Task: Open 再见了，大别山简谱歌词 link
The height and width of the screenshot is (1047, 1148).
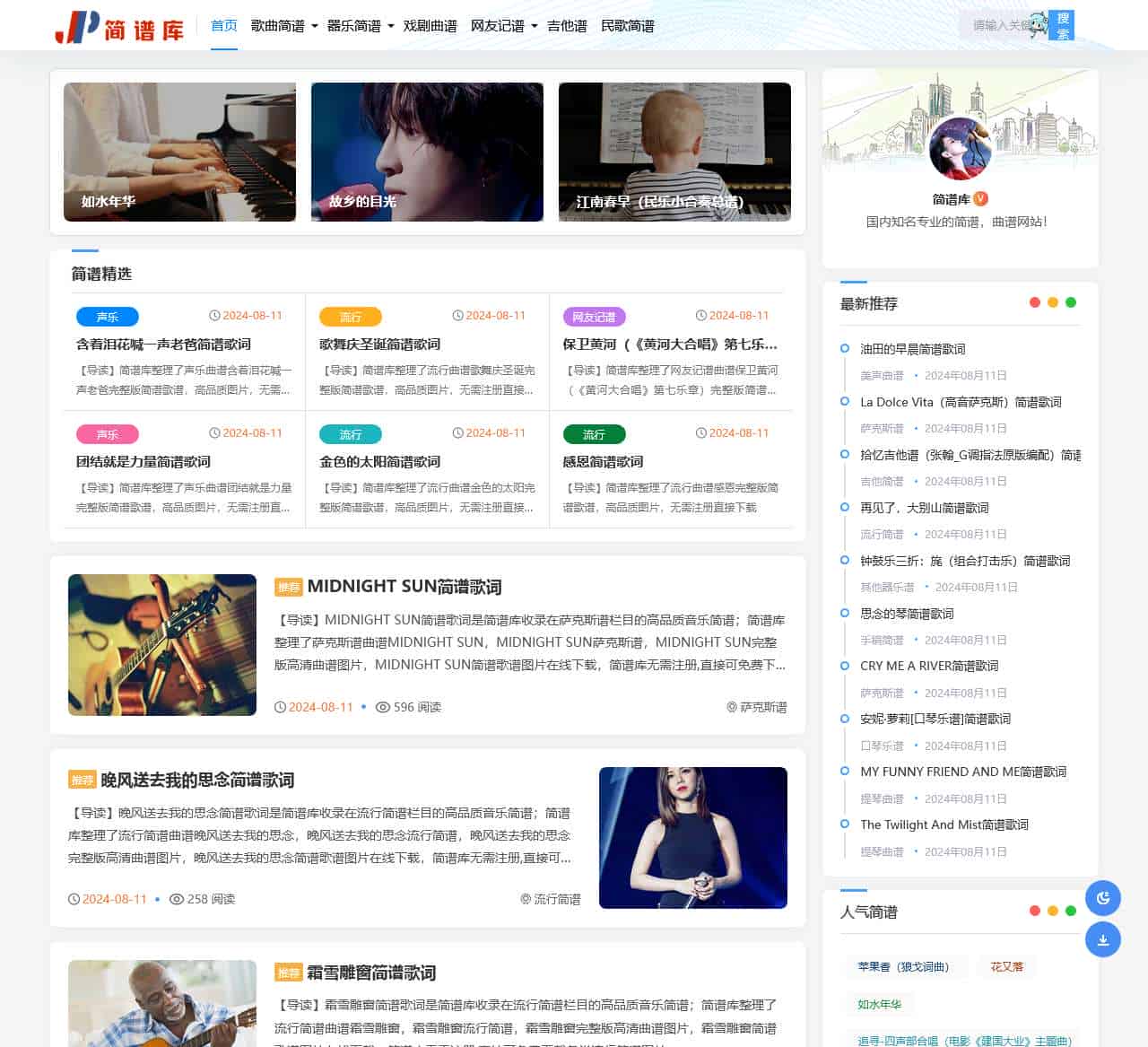Action: point(925,508)
